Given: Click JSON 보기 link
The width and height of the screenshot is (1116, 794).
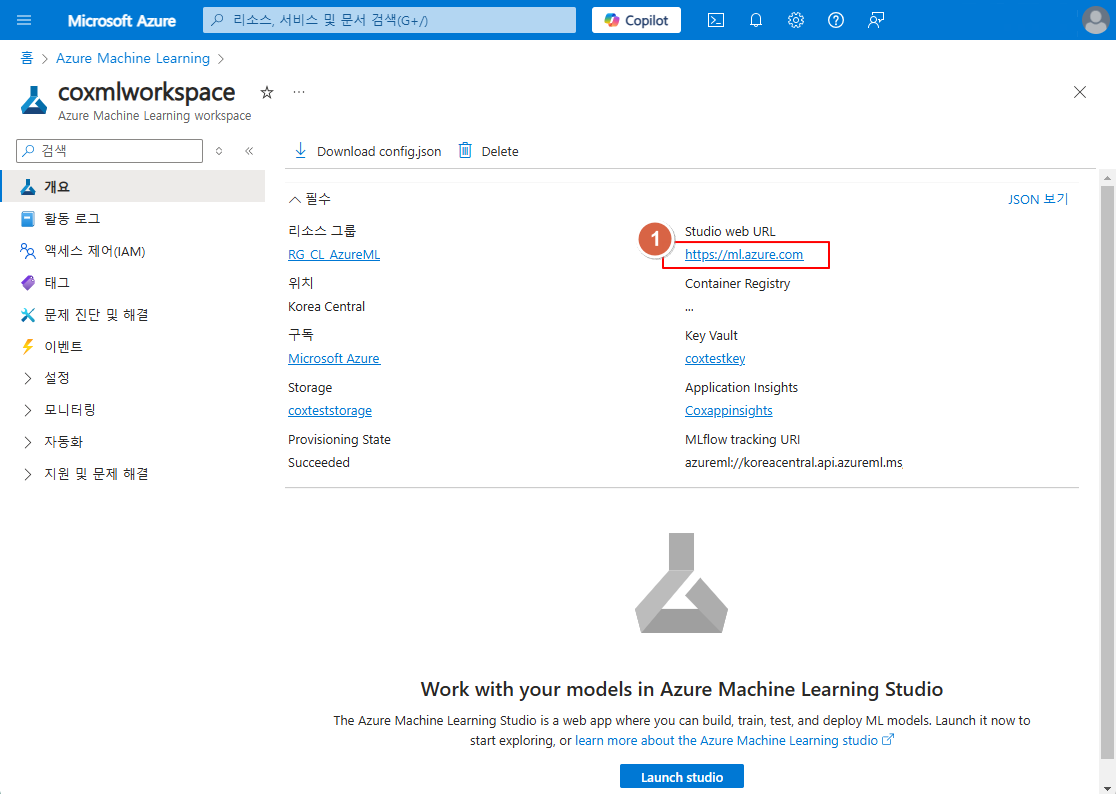Looking at the screenshot, I should click(1038, 199).
